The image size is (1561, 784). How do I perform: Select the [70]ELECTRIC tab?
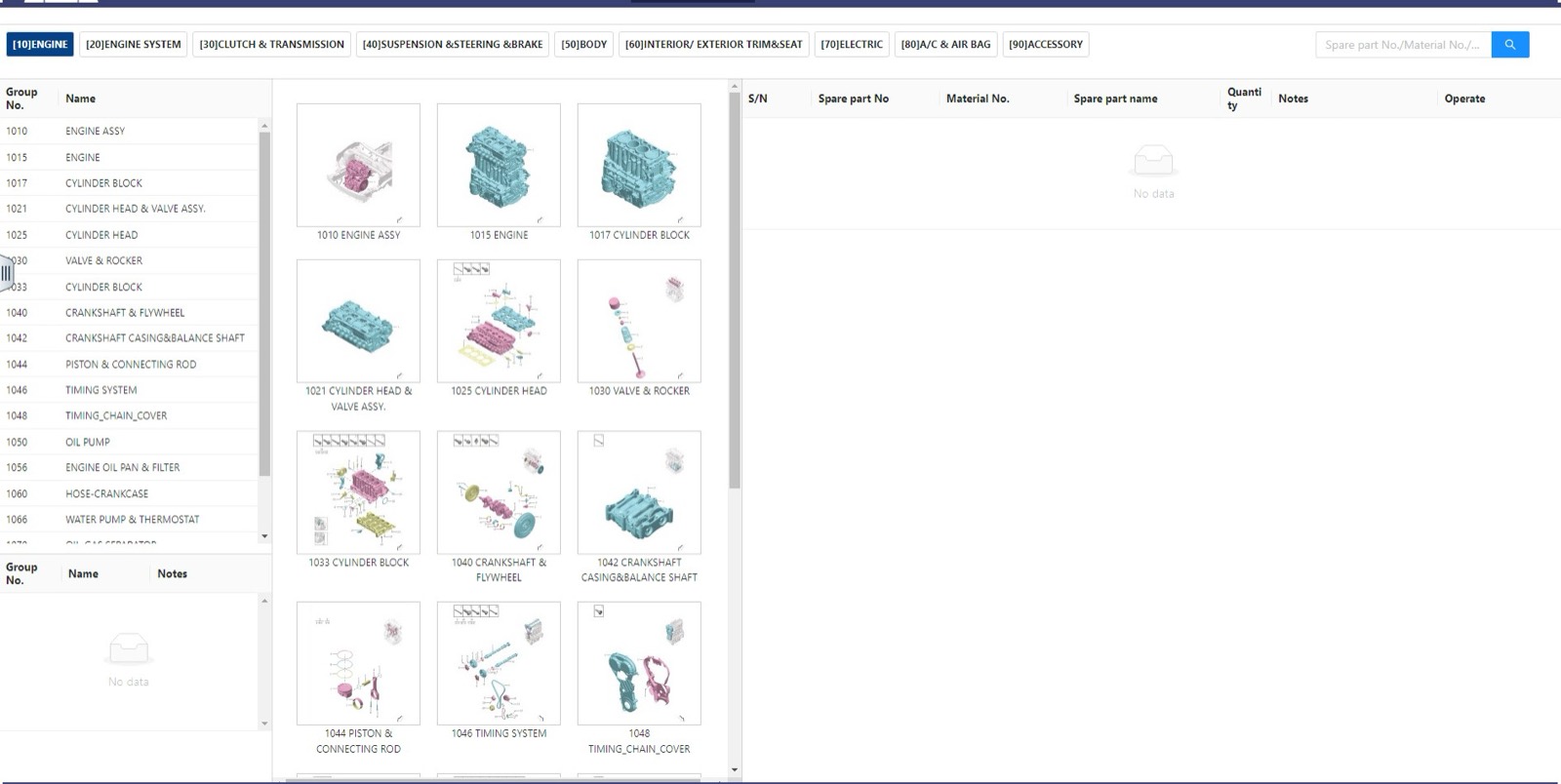(852, 45)
